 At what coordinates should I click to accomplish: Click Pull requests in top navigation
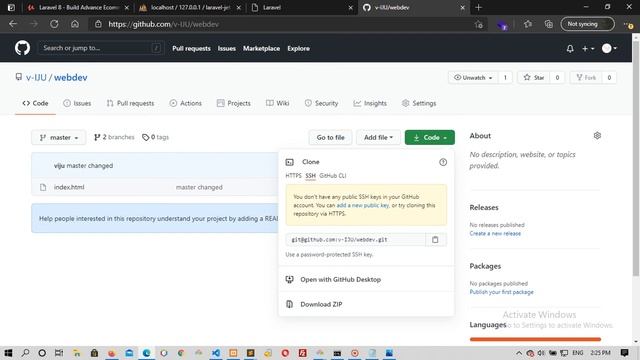191,49
